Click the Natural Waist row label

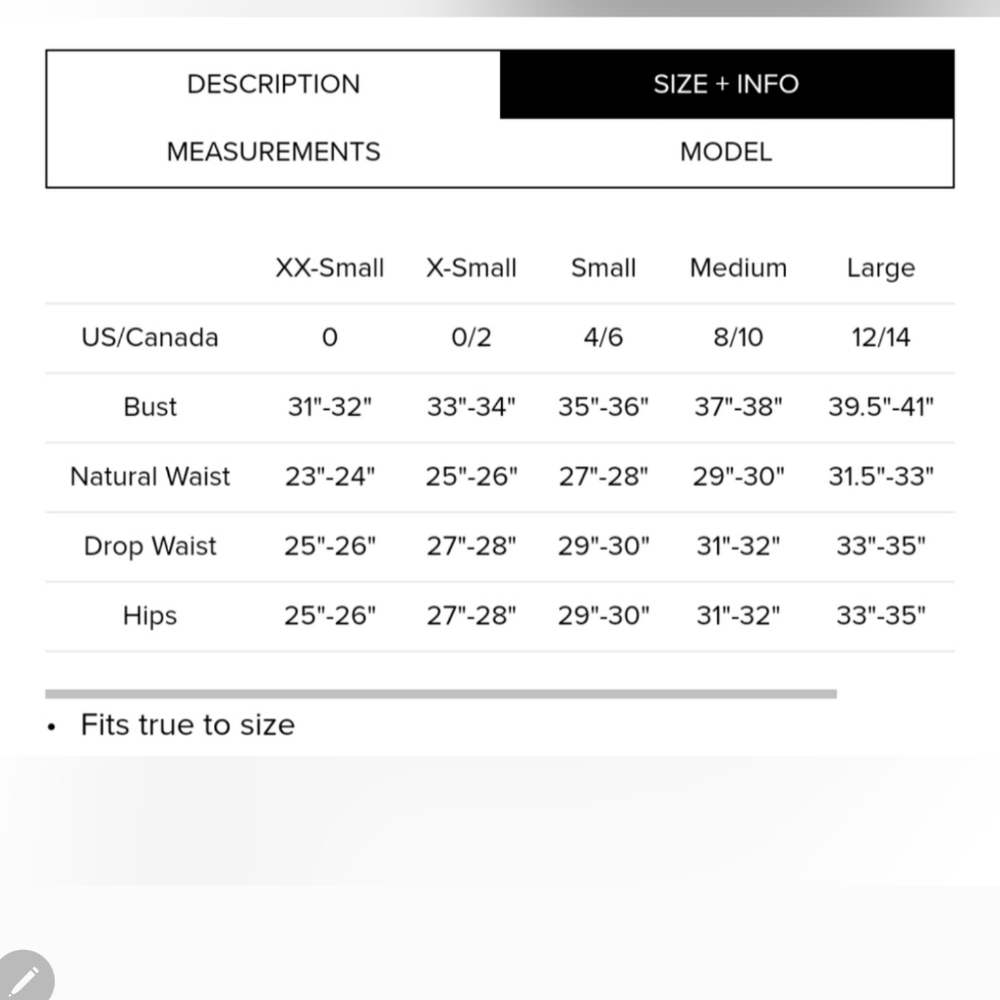150,476
